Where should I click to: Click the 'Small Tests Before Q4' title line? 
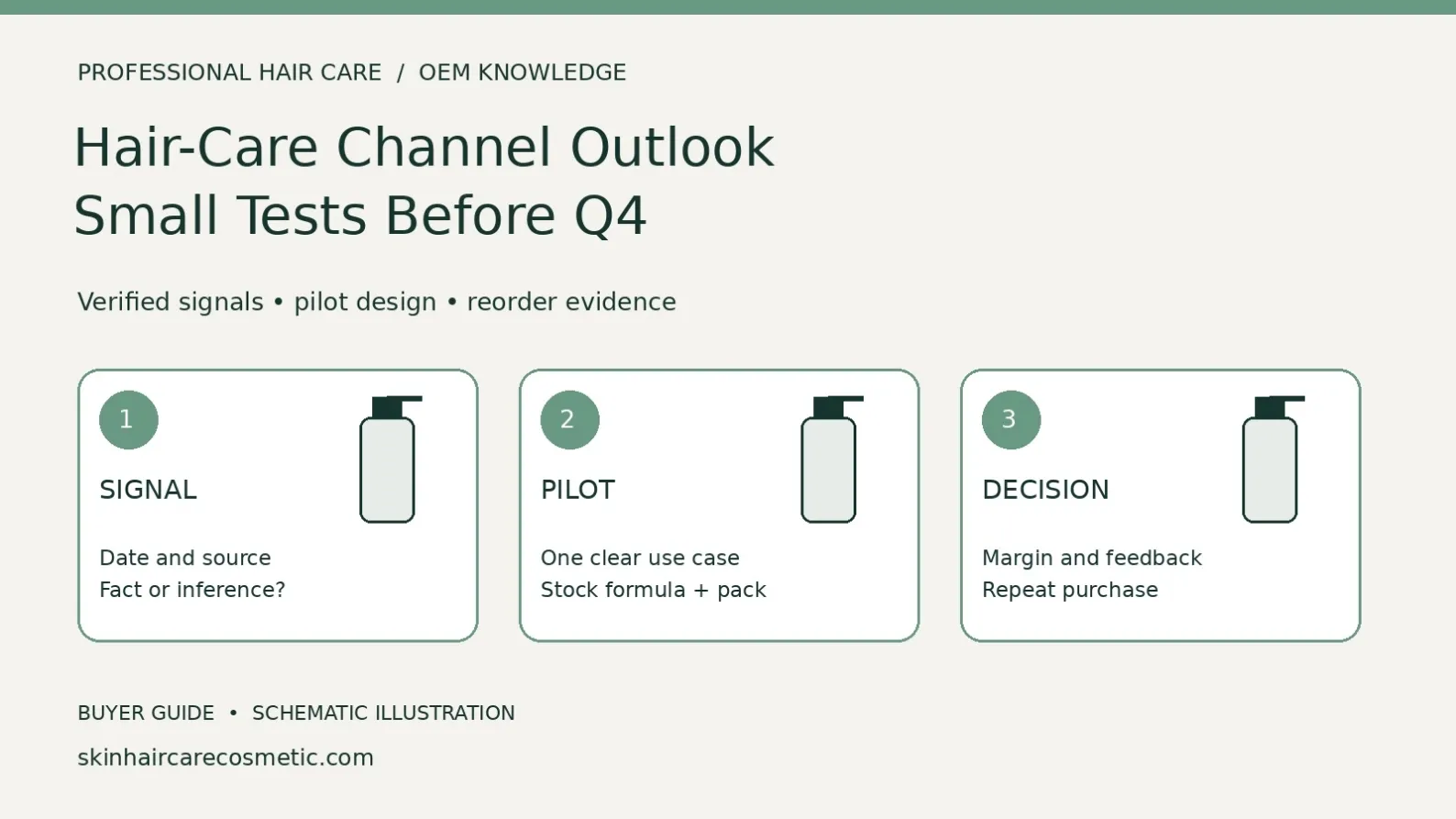[x=360, y=216]
